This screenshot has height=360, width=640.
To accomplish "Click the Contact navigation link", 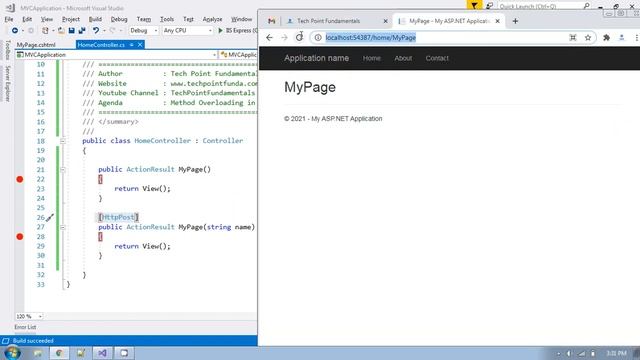I will pyautogui.click(x=437, y=58).
